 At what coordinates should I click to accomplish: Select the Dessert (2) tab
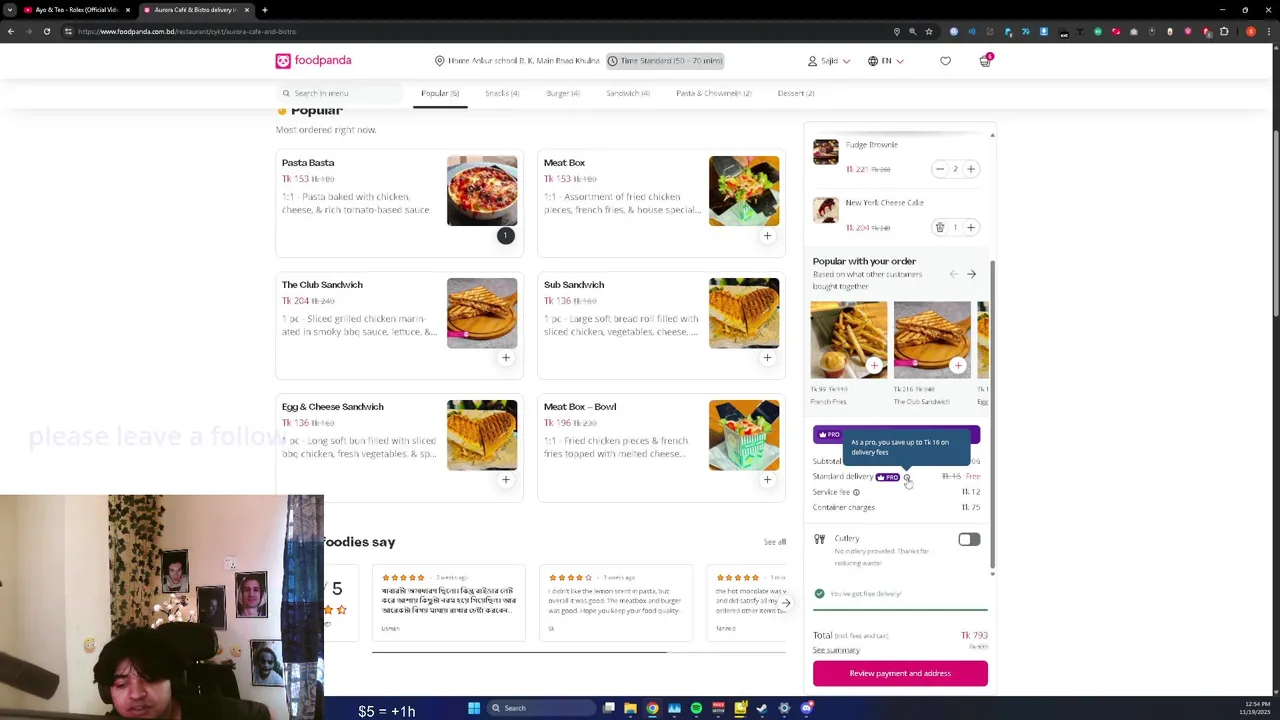click(796, 93)
